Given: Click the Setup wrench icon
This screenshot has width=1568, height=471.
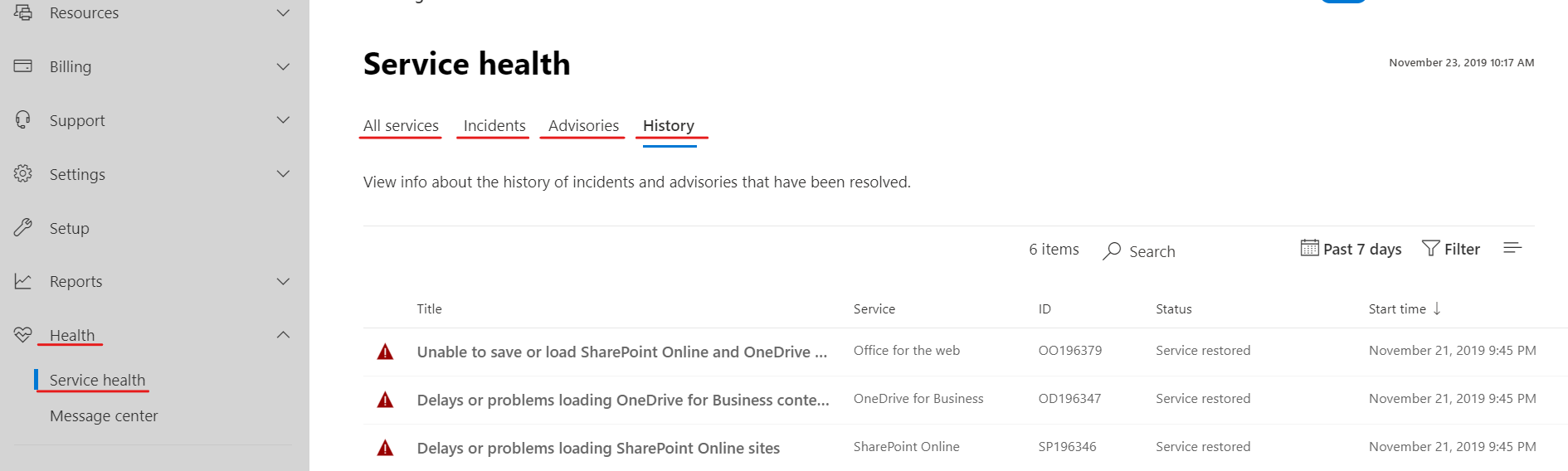Looking at the screenshot, I should coord(23,227).
